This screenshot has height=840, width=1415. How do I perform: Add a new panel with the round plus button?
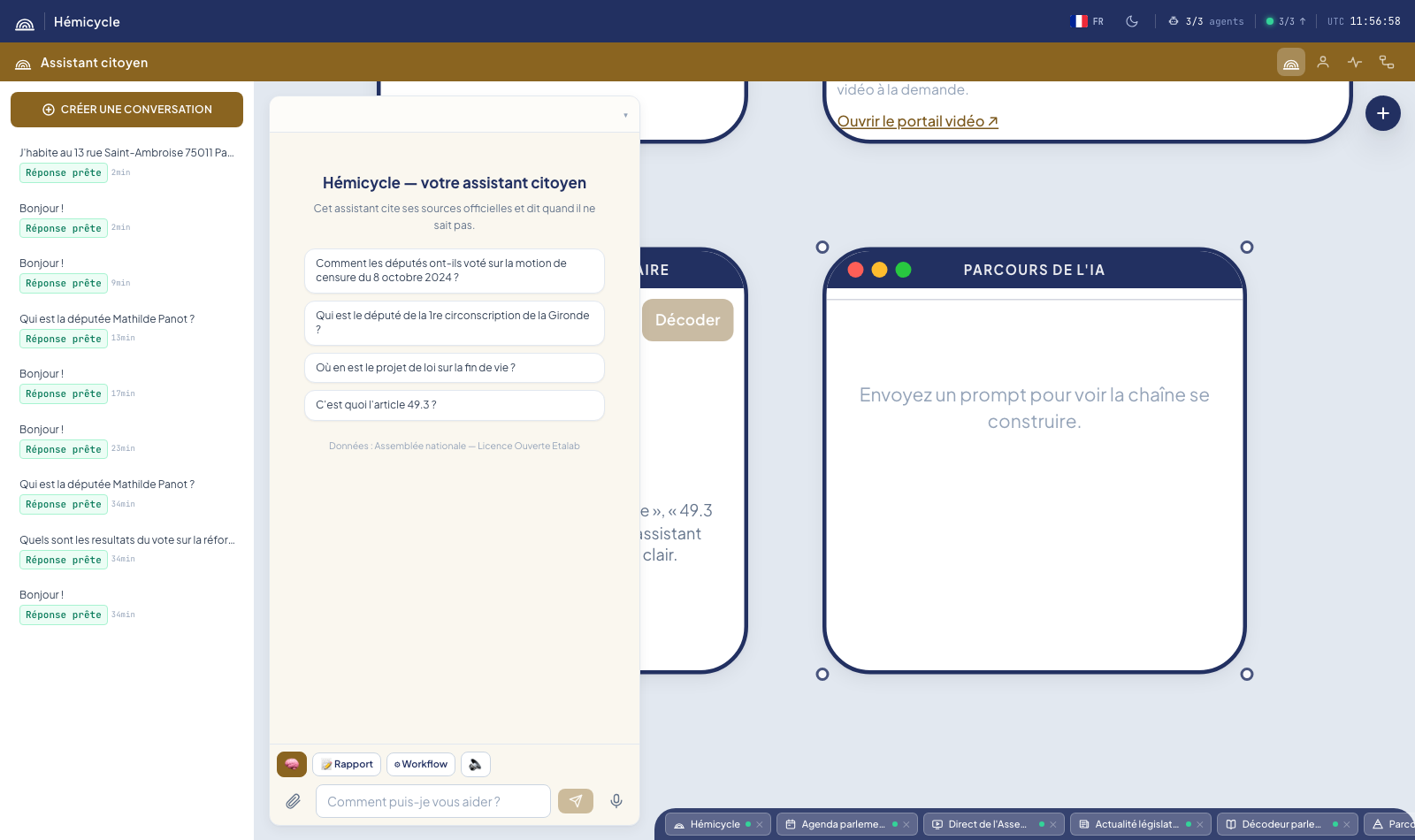coord(1383,113)
